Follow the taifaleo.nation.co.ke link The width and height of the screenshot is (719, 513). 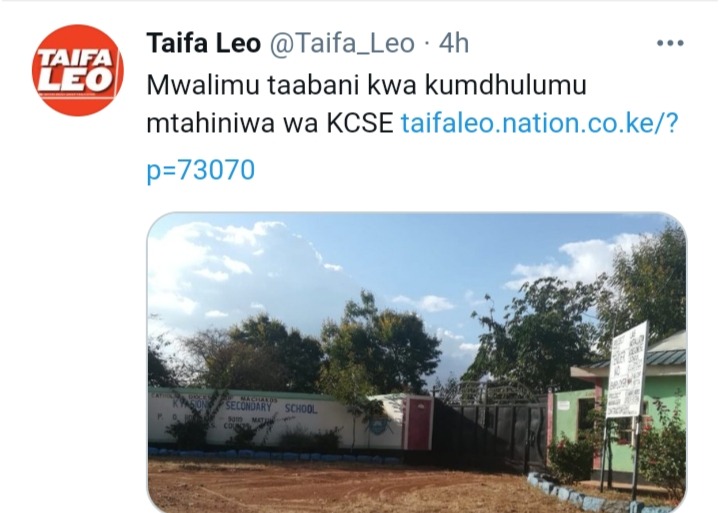coord(539,123)
